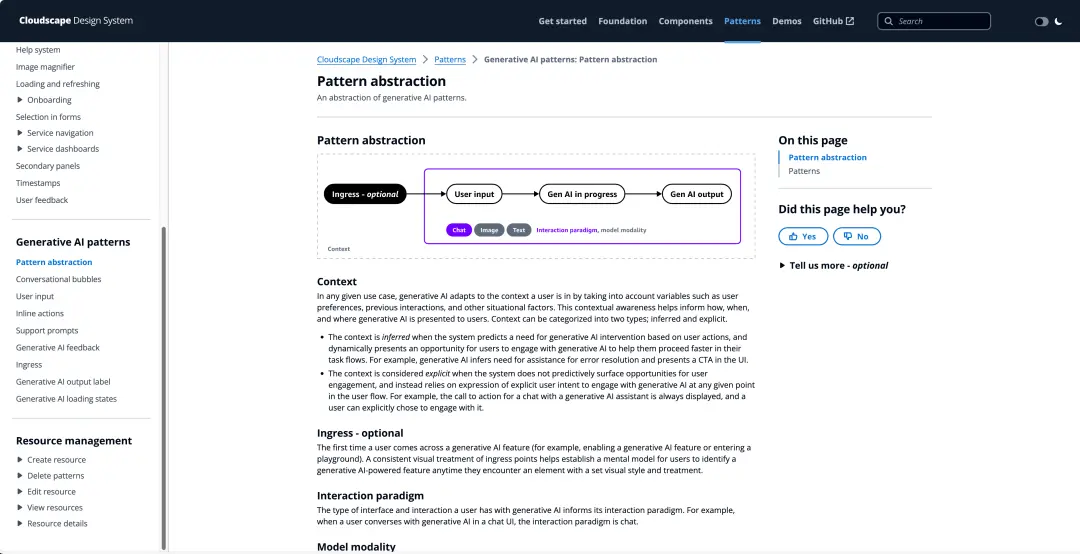The width and height of the screenshot is (1080, 554).
Task: Click the Text badge in diagram
Action: (x=519, y=230)
